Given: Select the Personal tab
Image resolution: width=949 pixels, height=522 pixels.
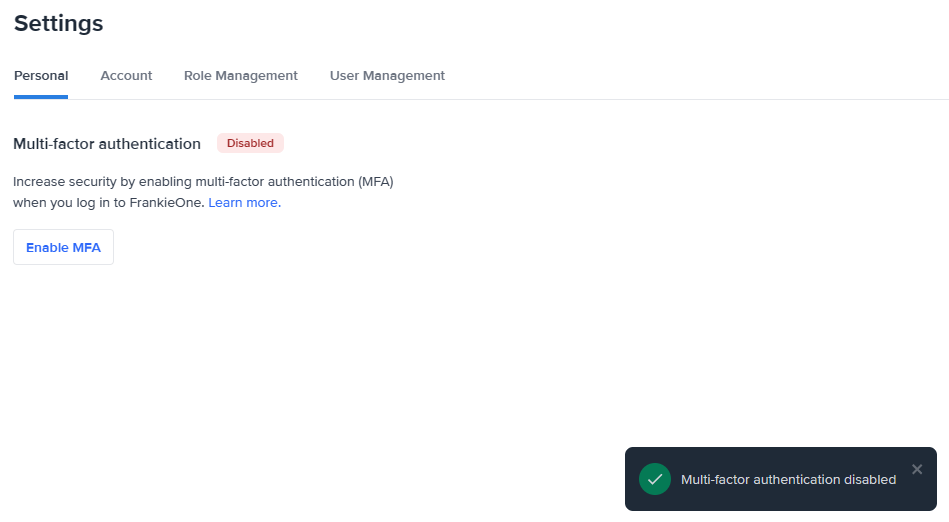Looking at the screenshot, I should click(x=41, y=76).
